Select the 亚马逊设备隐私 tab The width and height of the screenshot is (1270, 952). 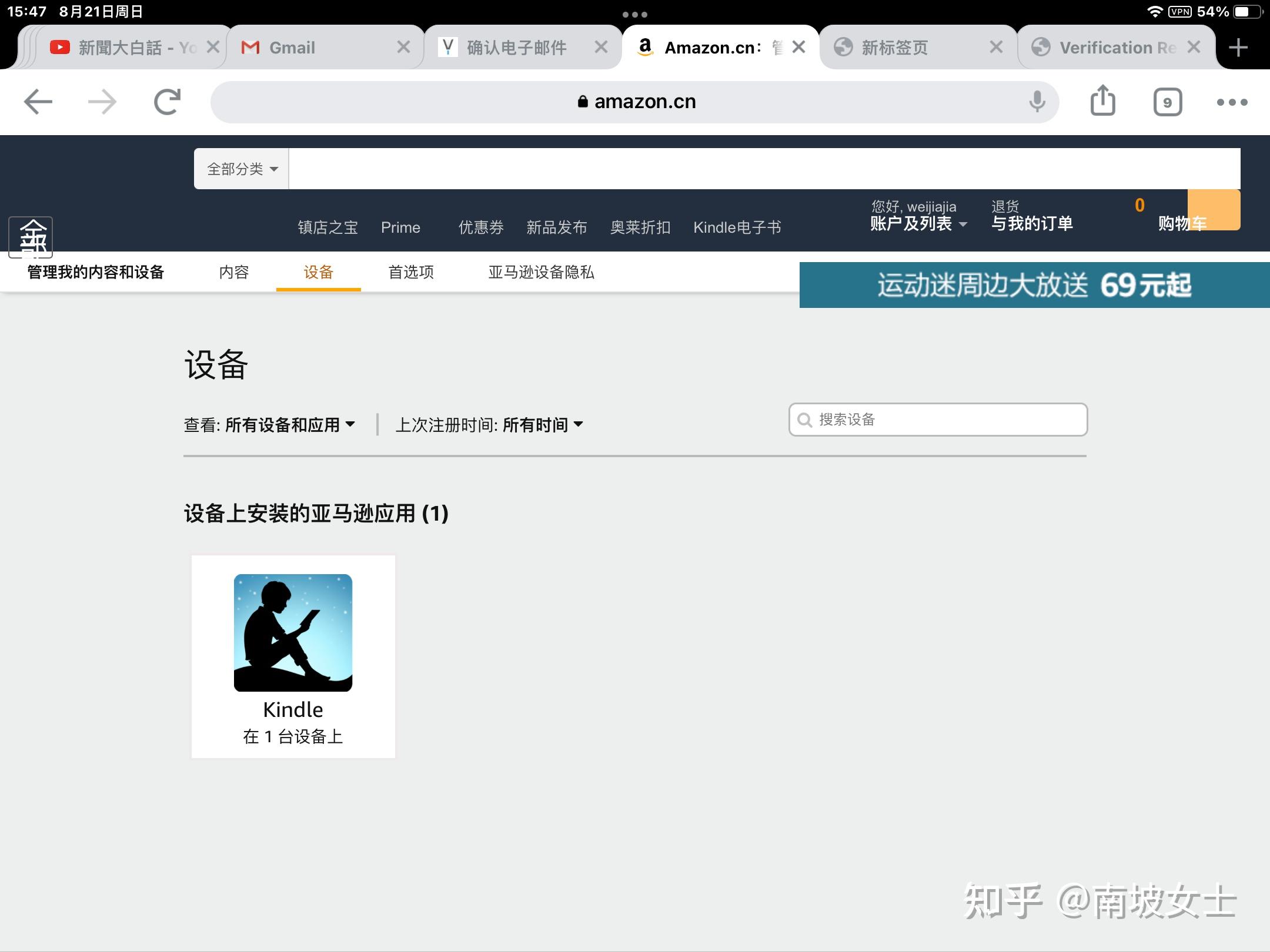pos(541,273)
